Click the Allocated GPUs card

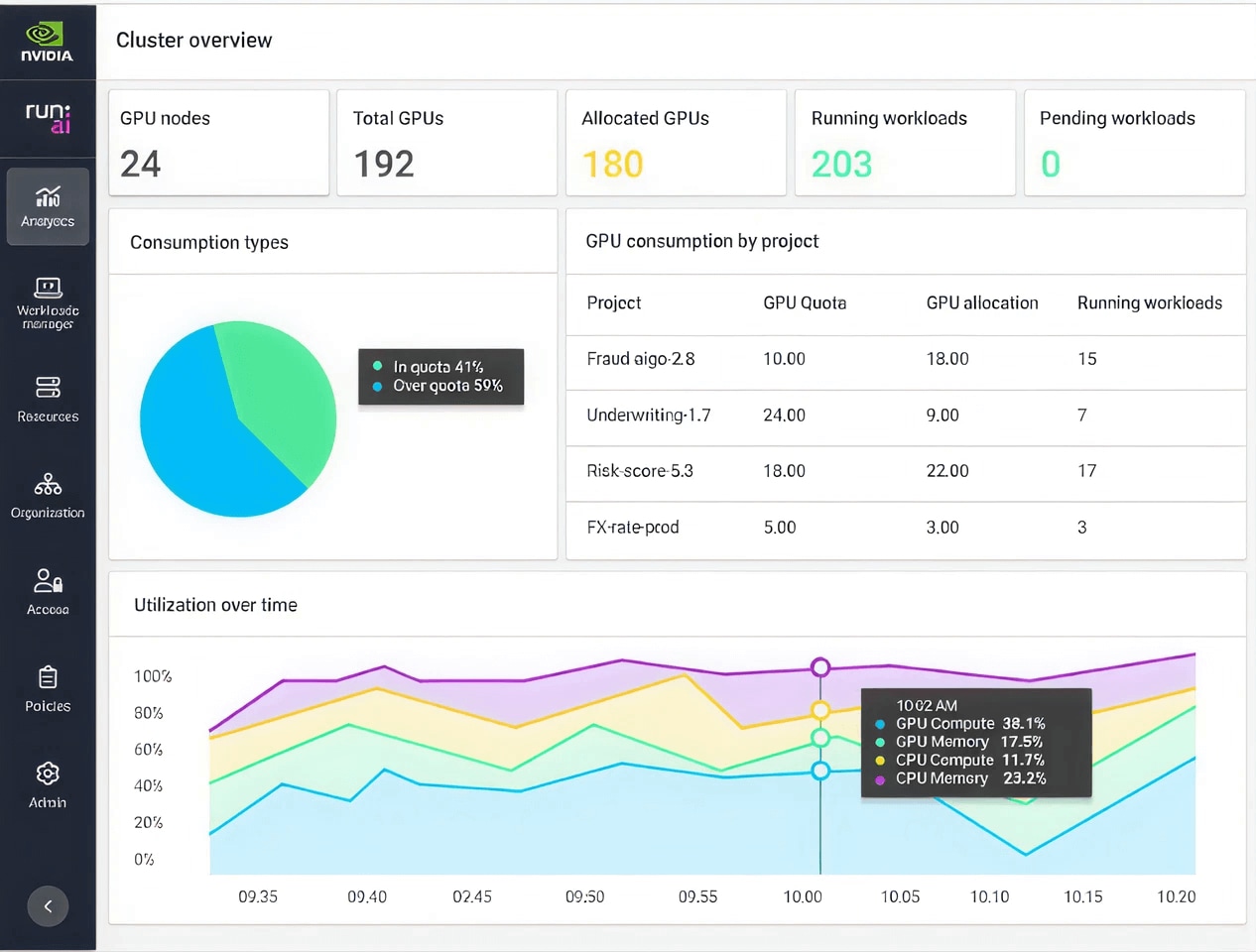click(676, 143)
